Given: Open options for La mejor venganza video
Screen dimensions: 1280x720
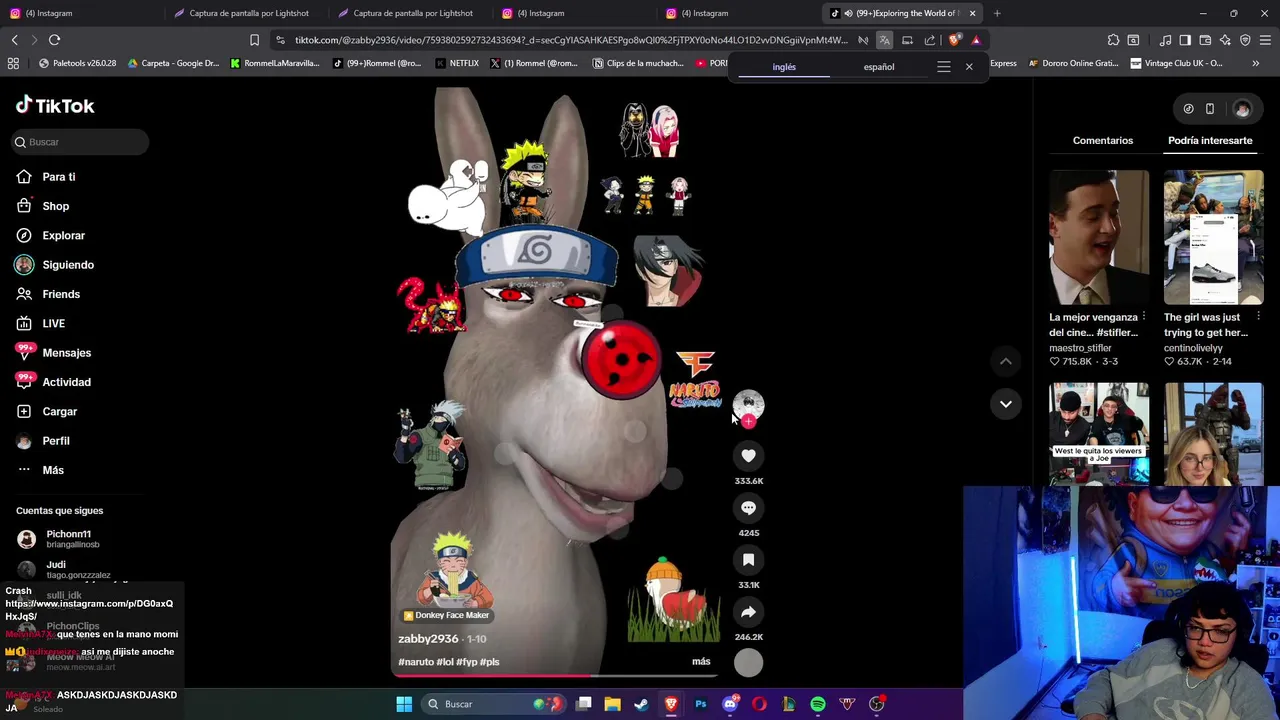Looking at the screenshot, I should (1144, 317).
